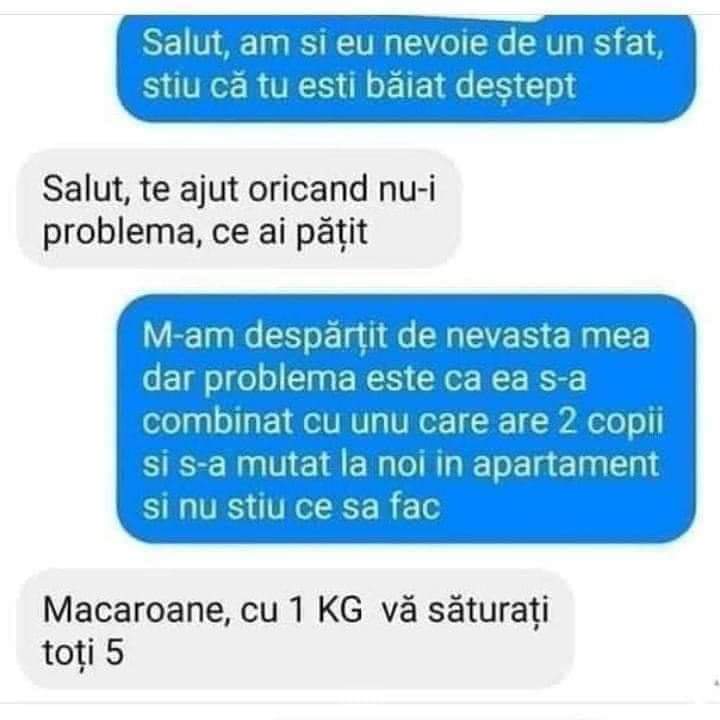Screen dimensions: 720x720
Task: Tap the gray 'Salut, te ajut oricand' reply bubble
Action: pos(239,208)
